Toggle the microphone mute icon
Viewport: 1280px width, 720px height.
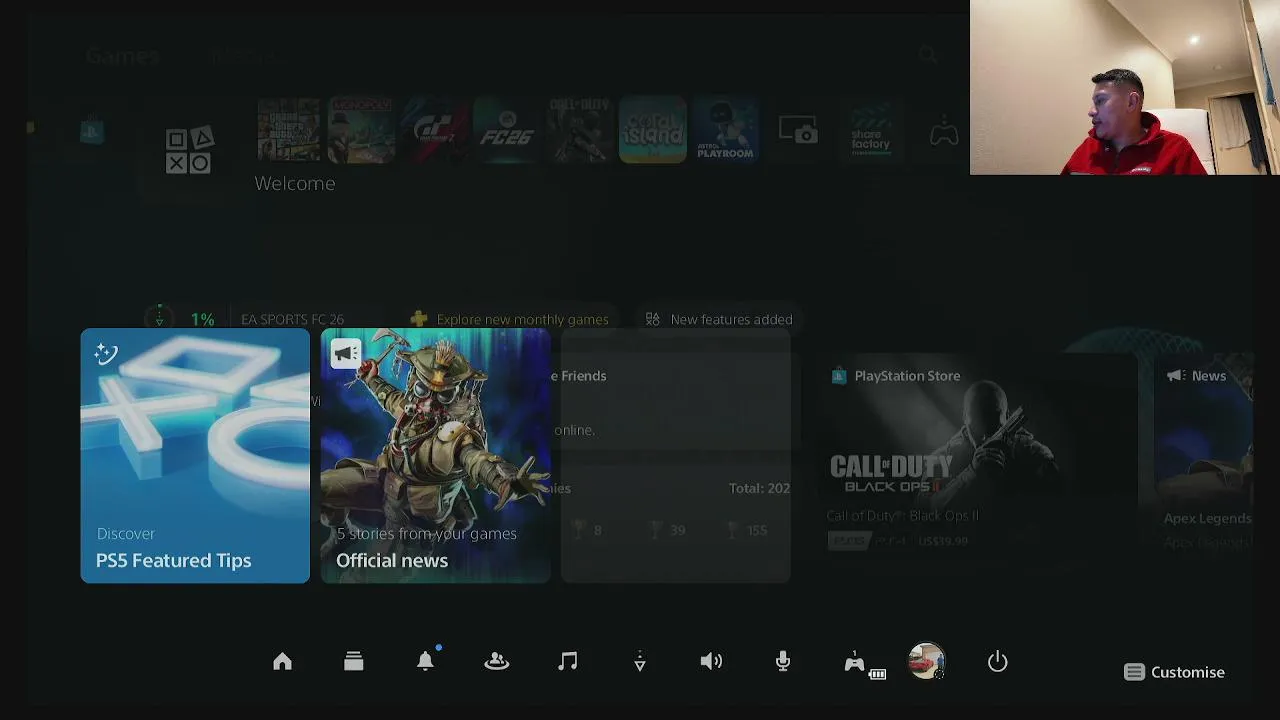[783, 662]
